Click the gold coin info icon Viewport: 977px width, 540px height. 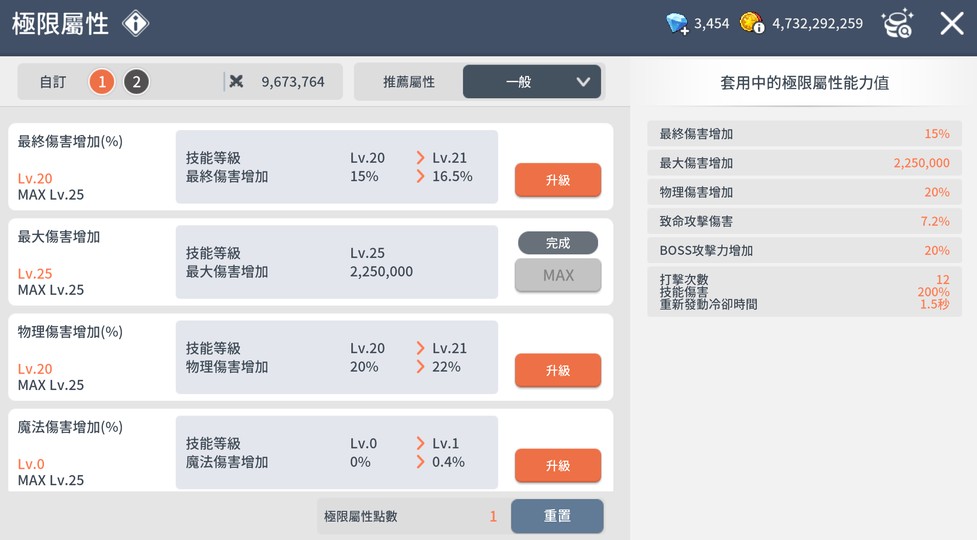pyautogui.click(x=752, y=23)
